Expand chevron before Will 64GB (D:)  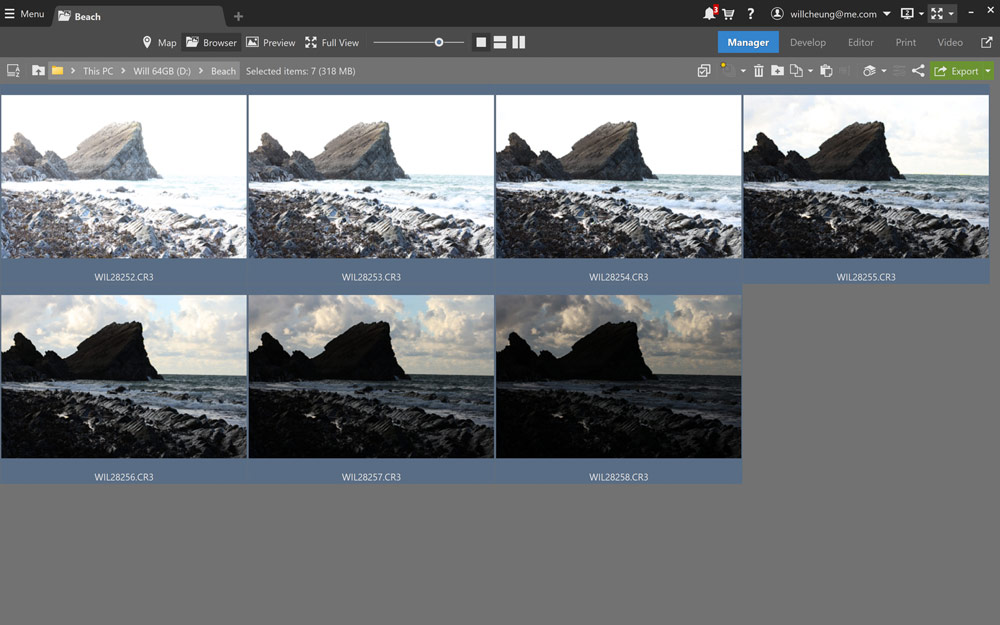[x=123, y=71]
